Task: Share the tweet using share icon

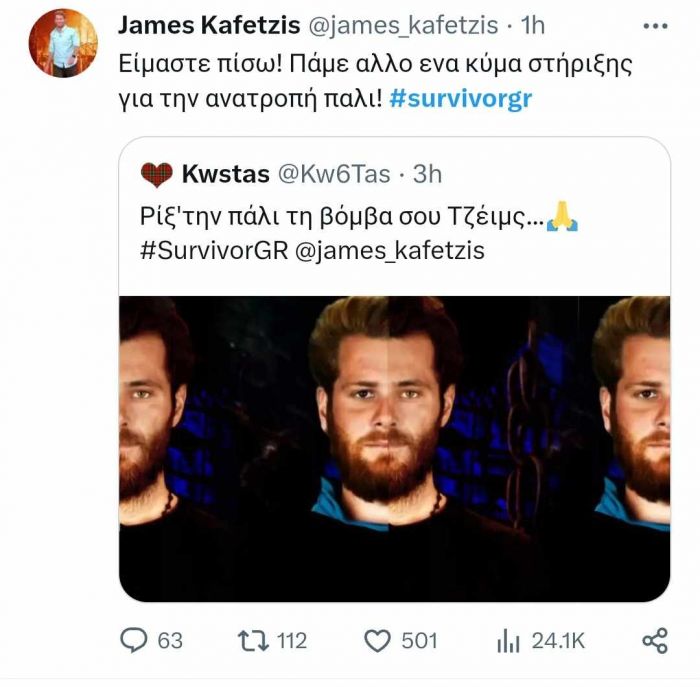Action: point(655,641)
